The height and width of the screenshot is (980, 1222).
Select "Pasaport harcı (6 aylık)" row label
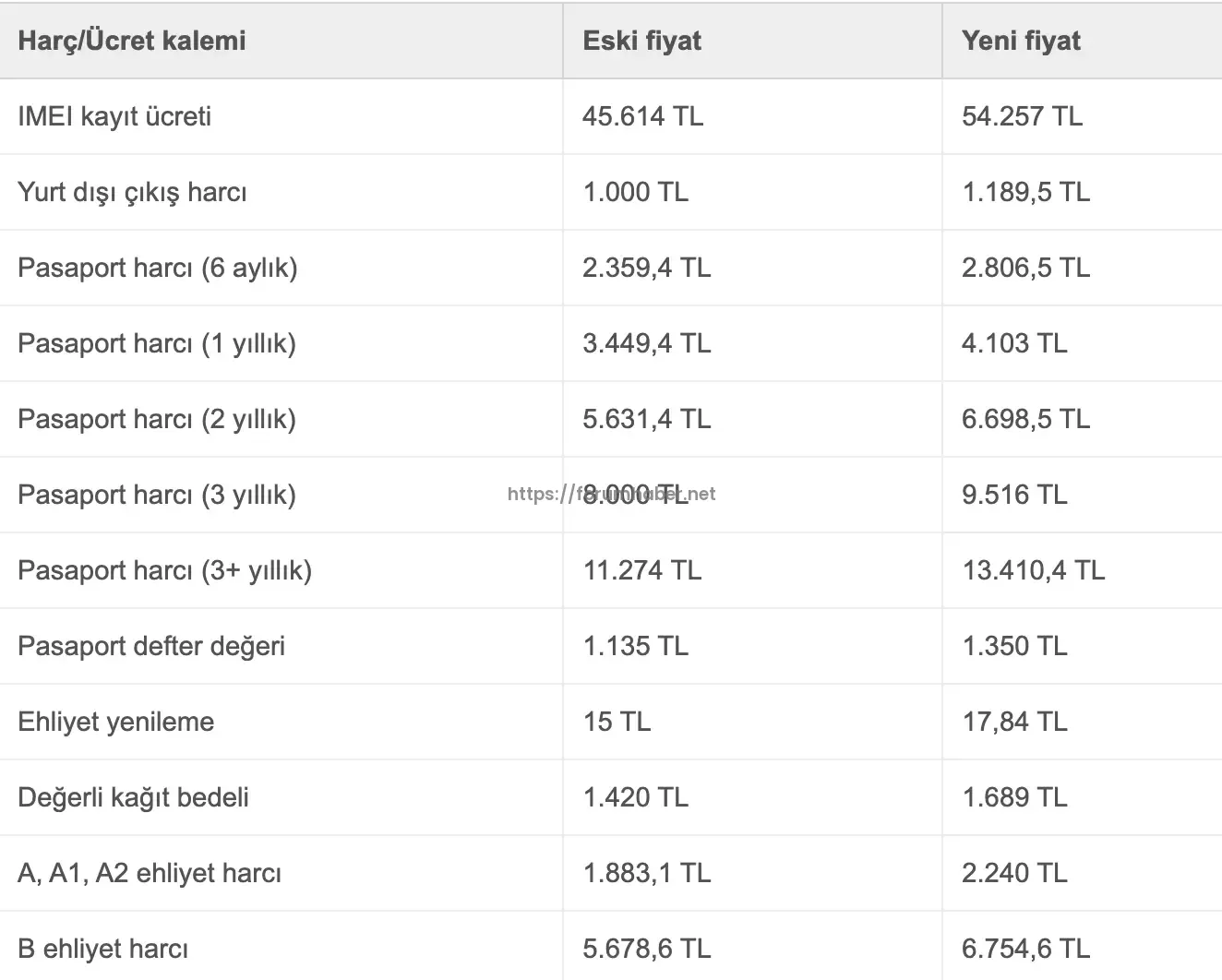click(x=157, y=268)
